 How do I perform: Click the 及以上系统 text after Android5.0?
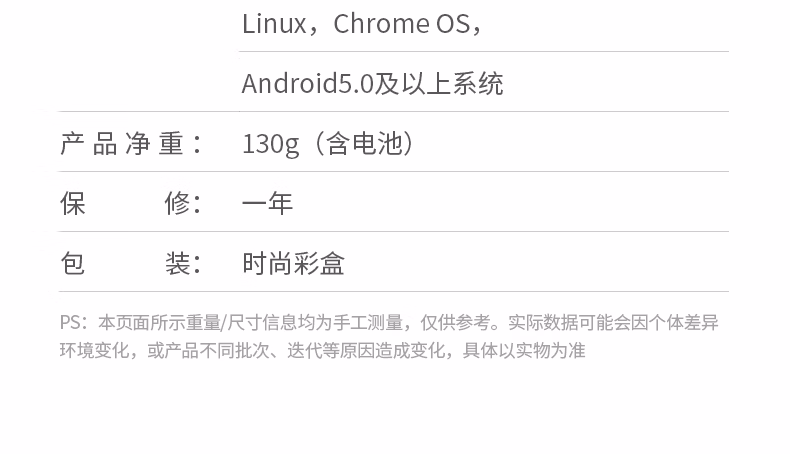(439, 83)
